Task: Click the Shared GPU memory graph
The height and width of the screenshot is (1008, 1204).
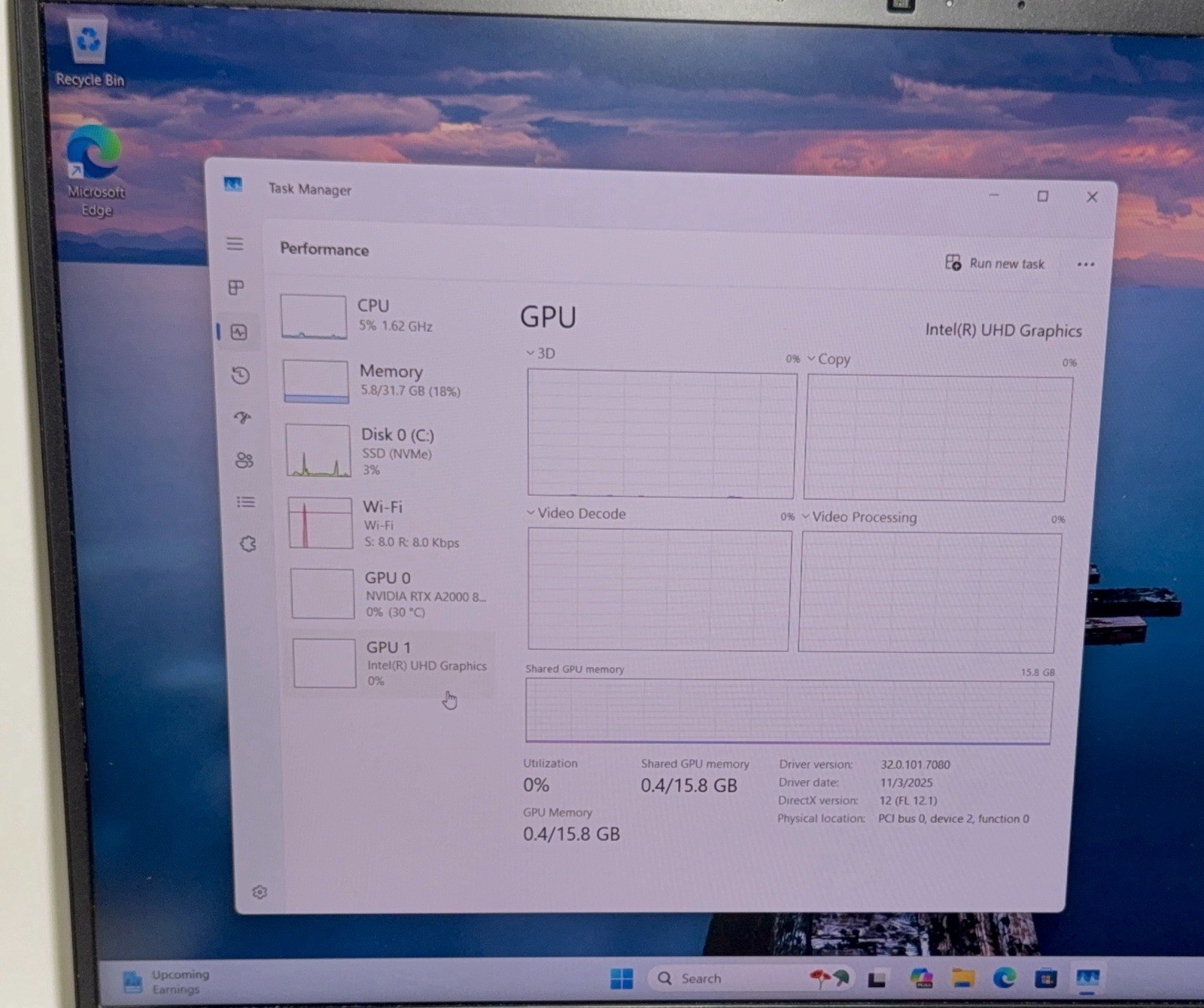Action: coord(788,711)
